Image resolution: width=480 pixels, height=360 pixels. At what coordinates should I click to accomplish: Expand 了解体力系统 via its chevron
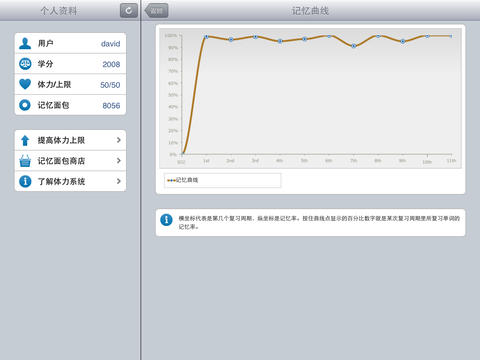119,181
